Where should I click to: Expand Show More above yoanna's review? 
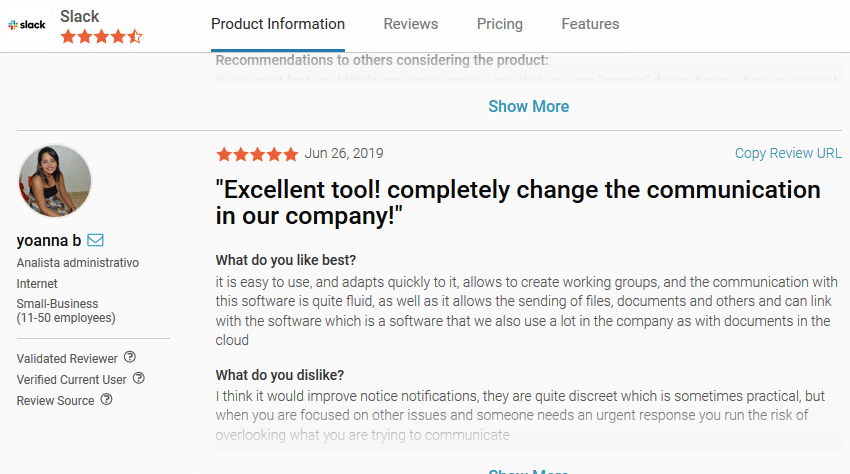(x=529, y=107)
